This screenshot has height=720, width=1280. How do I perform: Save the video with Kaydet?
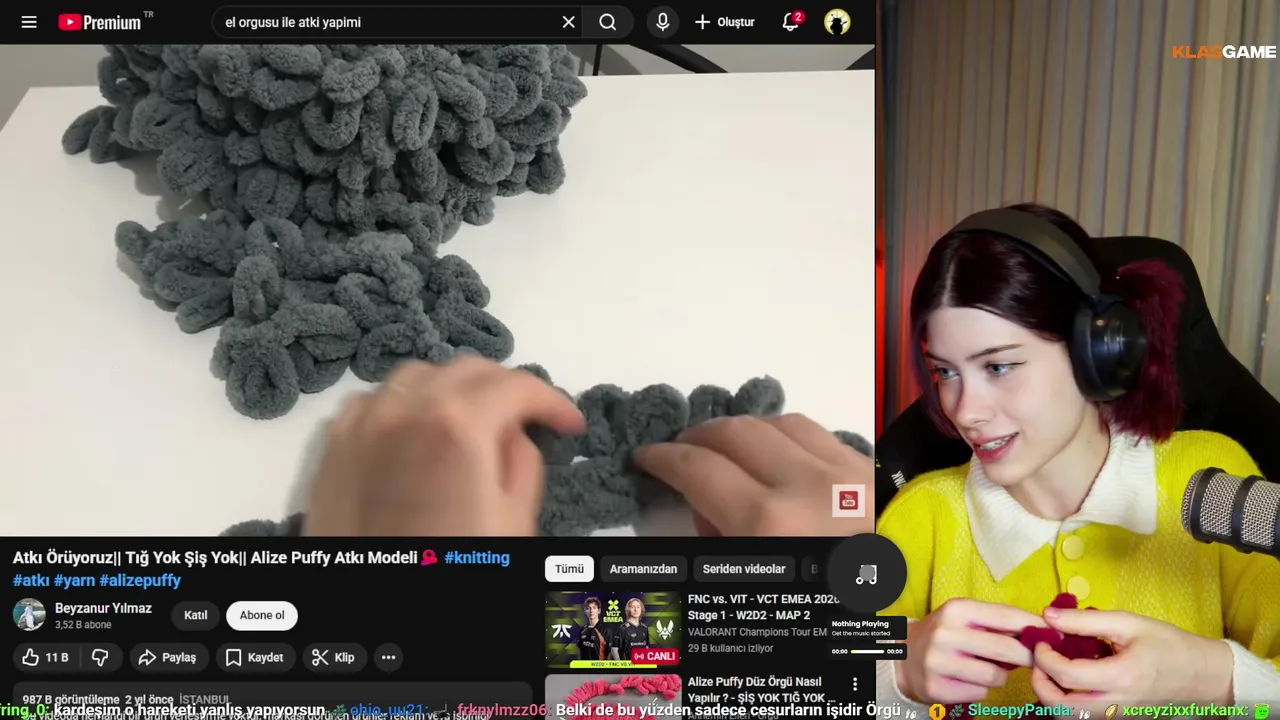(255, 657)
